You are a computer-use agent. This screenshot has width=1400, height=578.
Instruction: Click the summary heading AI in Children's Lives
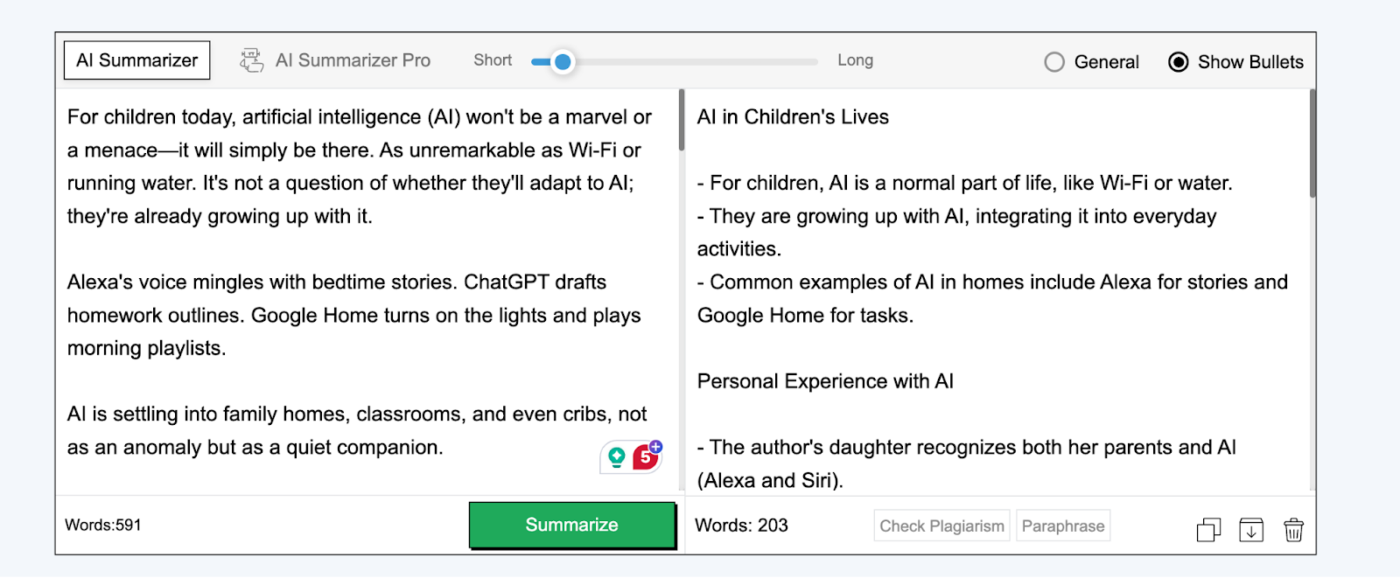[x=793, y=117]
